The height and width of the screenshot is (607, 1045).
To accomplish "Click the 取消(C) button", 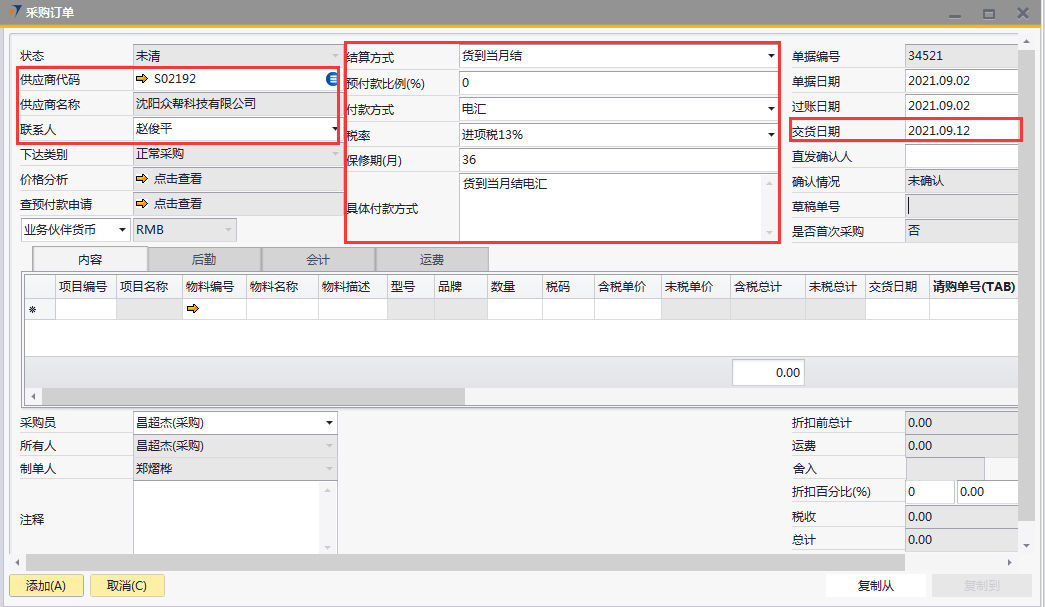I will click(127, 586).
